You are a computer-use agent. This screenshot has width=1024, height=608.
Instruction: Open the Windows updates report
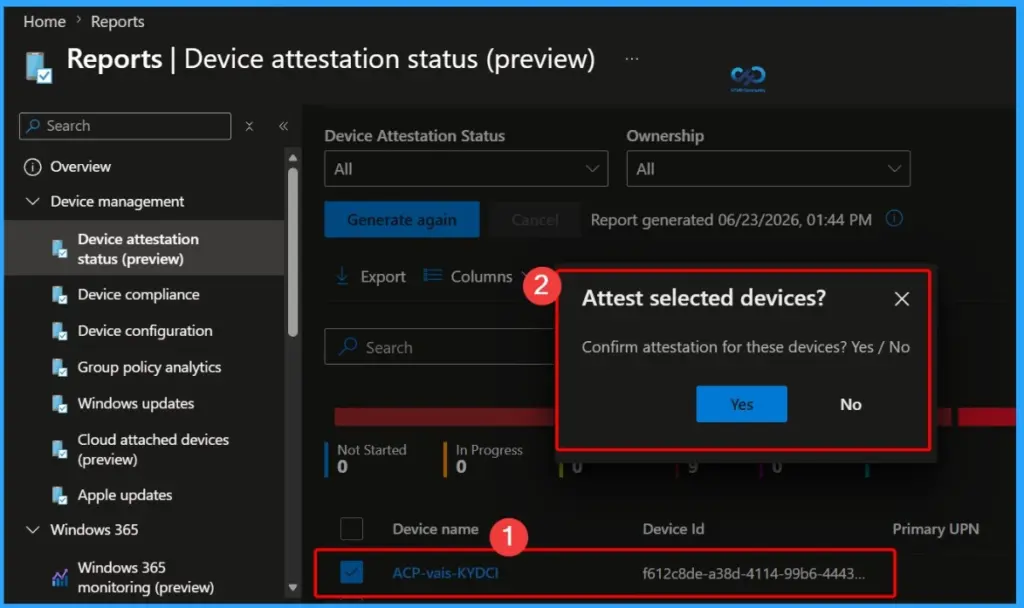pyautogui.click(x=136, y=404)
